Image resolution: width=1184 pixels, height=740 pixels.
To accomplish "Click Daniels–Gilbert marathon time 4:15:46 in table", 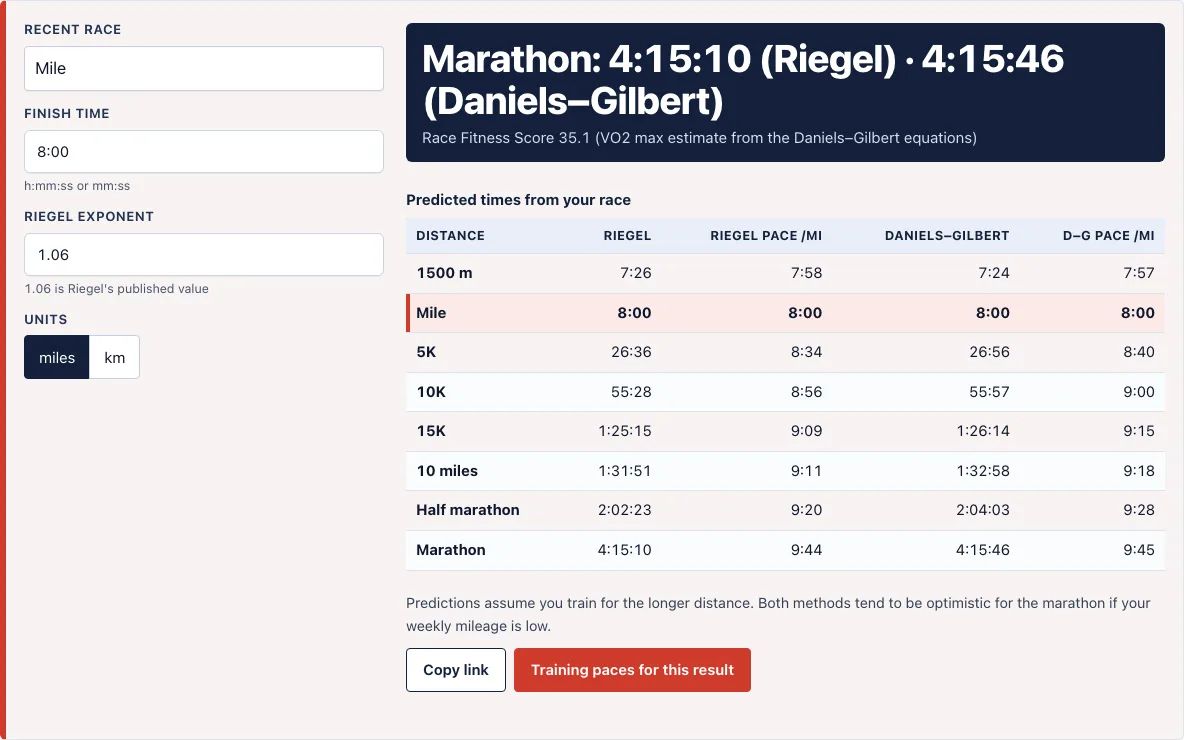I will (x=982, y=550).
